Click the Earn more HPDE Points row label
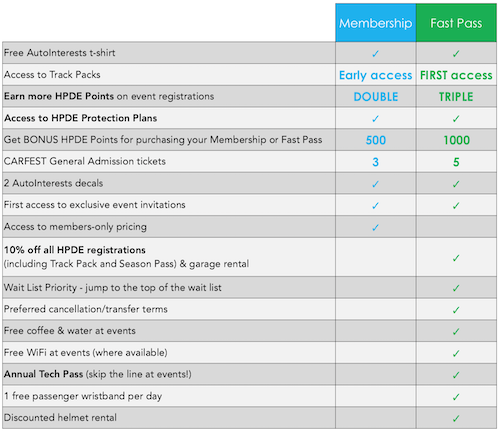Image resolution: width=500 pixels, height=431 pixels. (x=109, y=96)
